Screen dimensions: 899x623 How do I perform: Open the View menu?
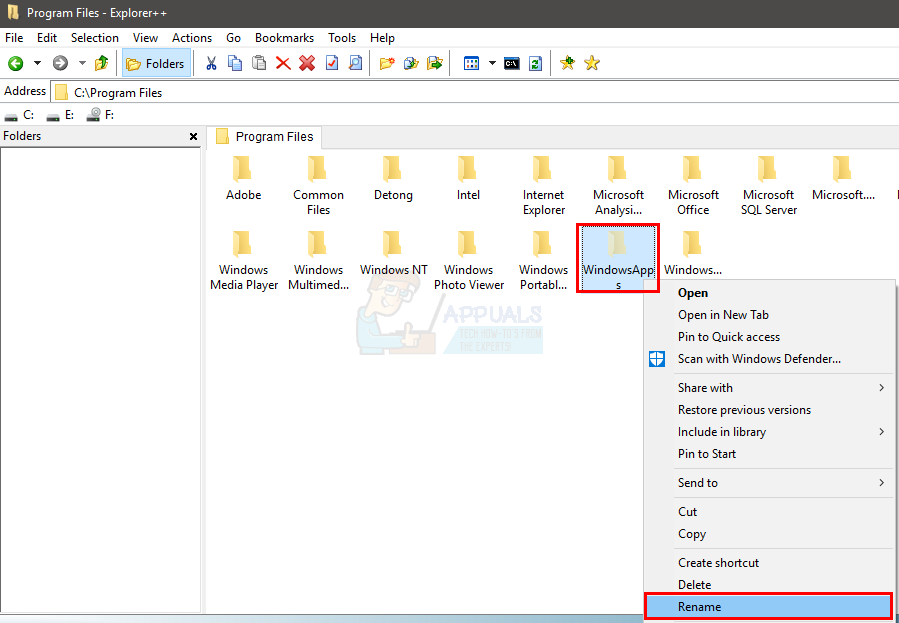click(x=145, y=38)
